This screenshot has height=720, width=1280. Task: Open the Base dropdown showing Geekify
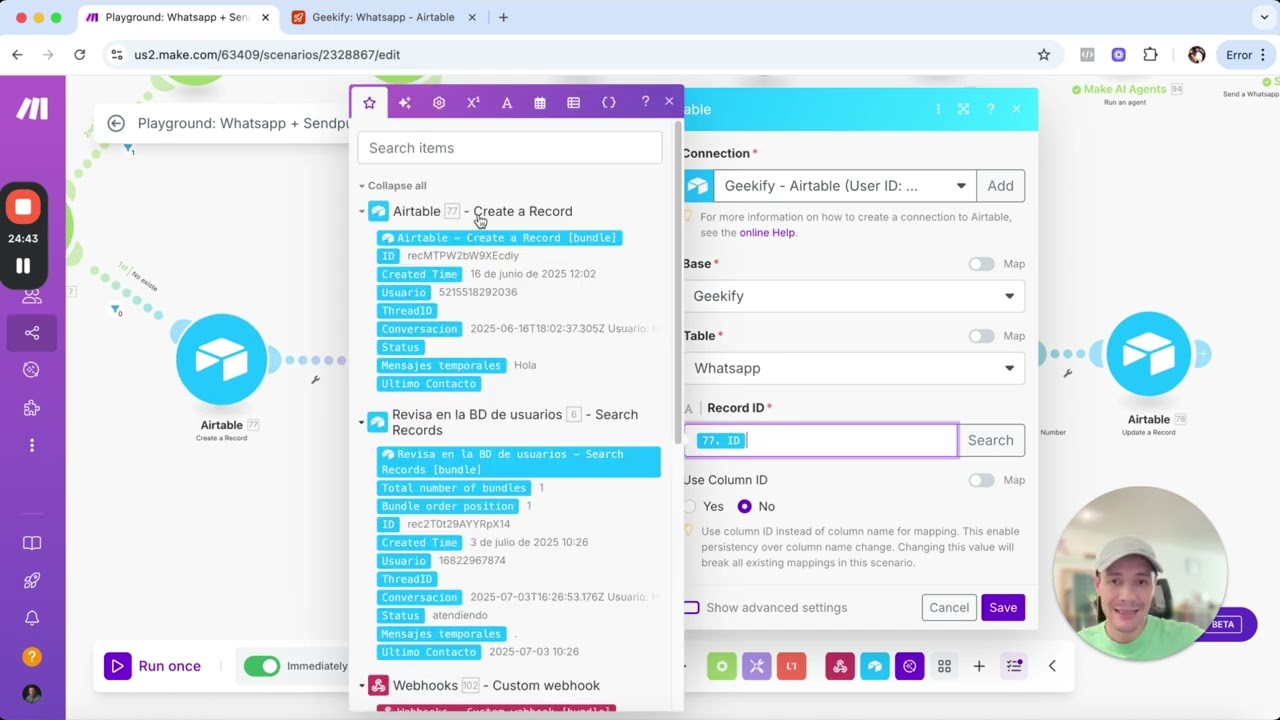tap(854, 296)
